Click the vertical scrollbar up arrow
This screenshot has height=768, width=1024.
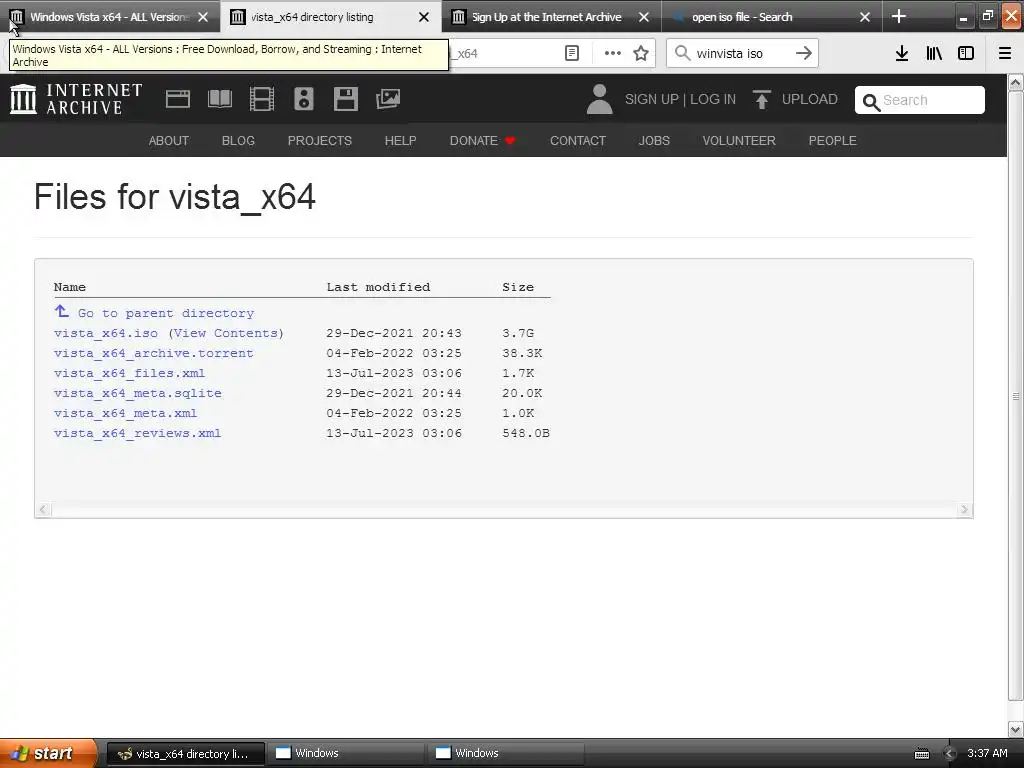tap(1016, 82)
